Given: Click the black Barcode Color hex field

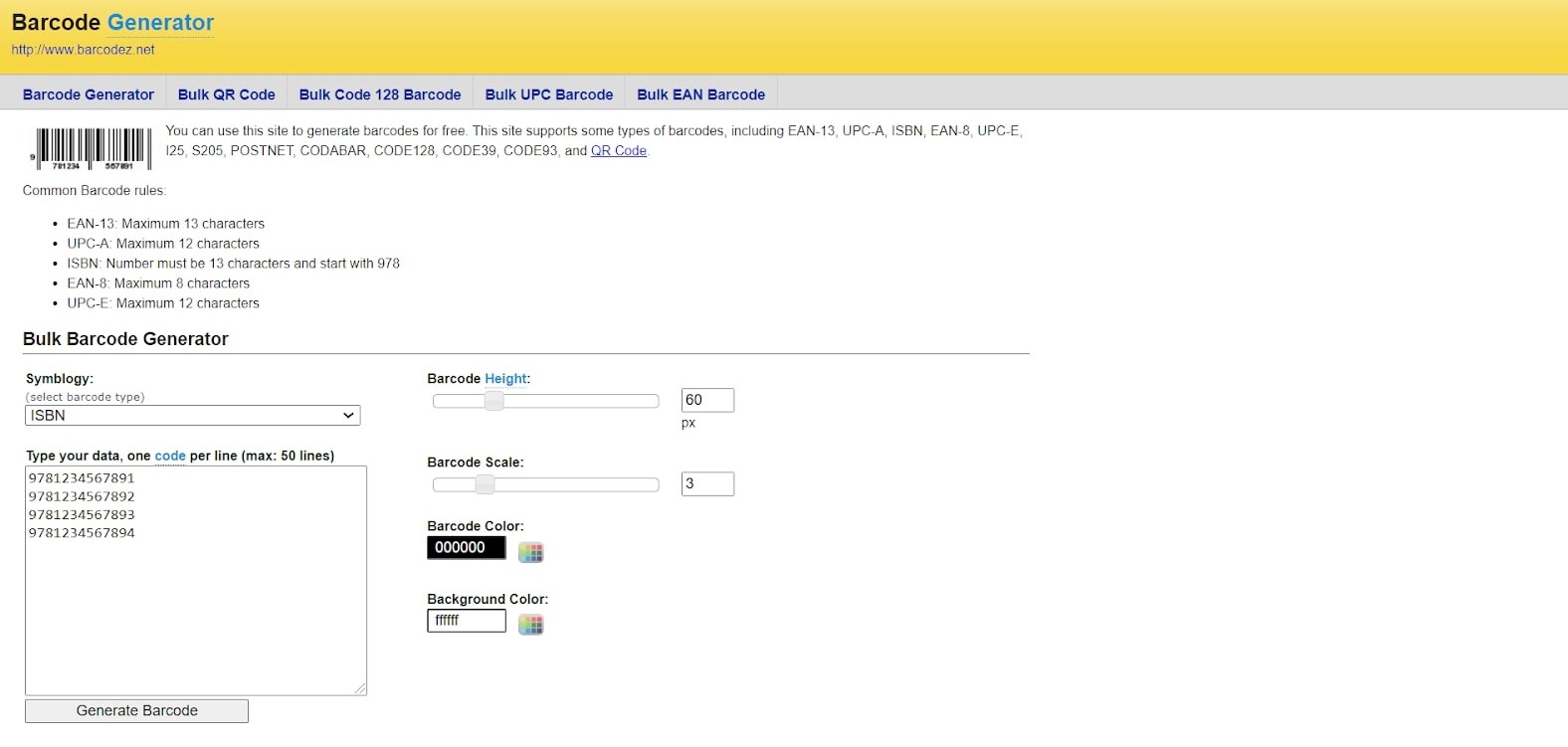Looking at the screenshot, I should tap(466, 548).
